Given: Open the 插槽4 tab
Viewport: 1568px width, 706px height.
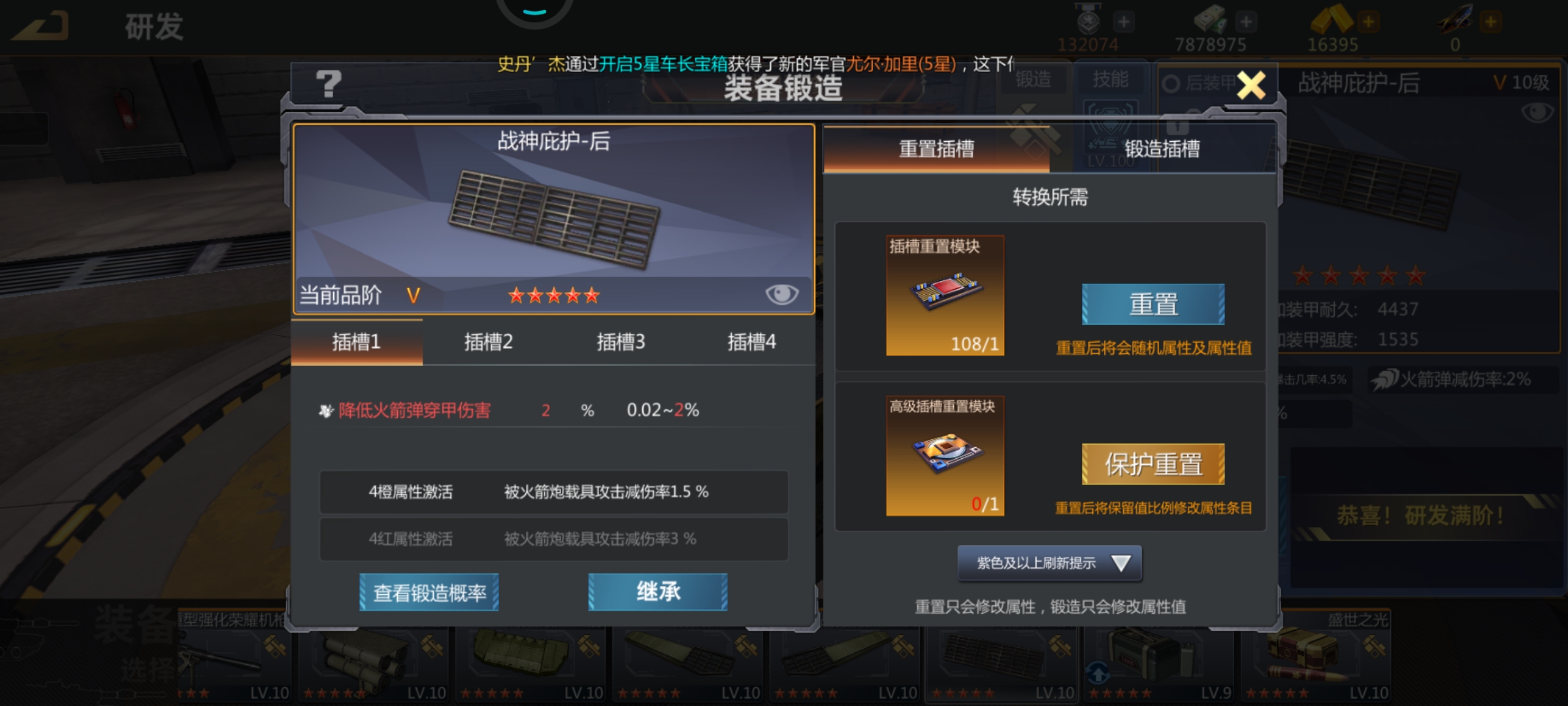Looking at the screenshot, I should (751, 342).
